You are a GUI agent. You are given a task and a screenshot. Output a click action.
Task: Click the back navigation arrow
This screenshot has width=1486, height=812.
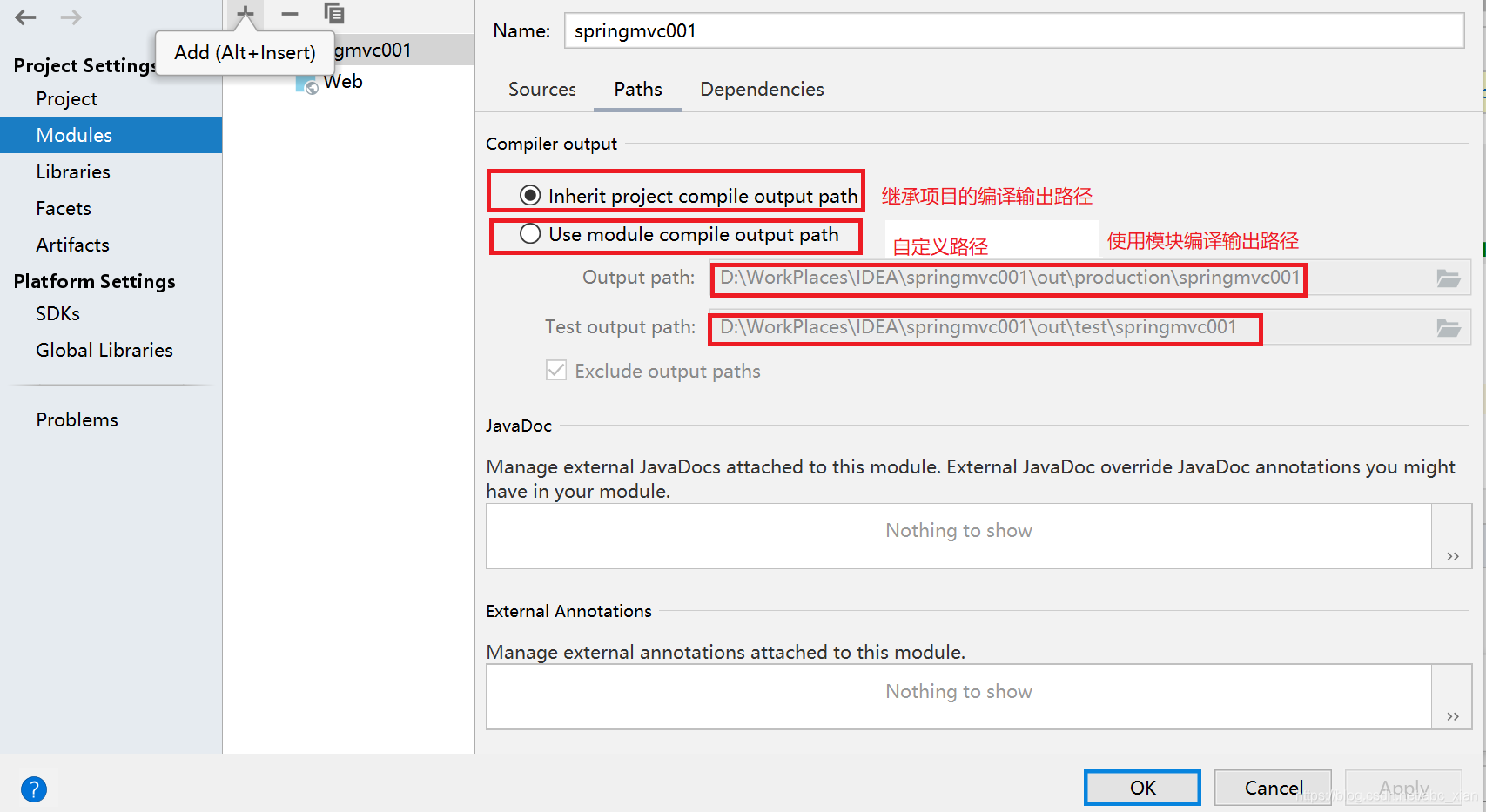(25, 17)
